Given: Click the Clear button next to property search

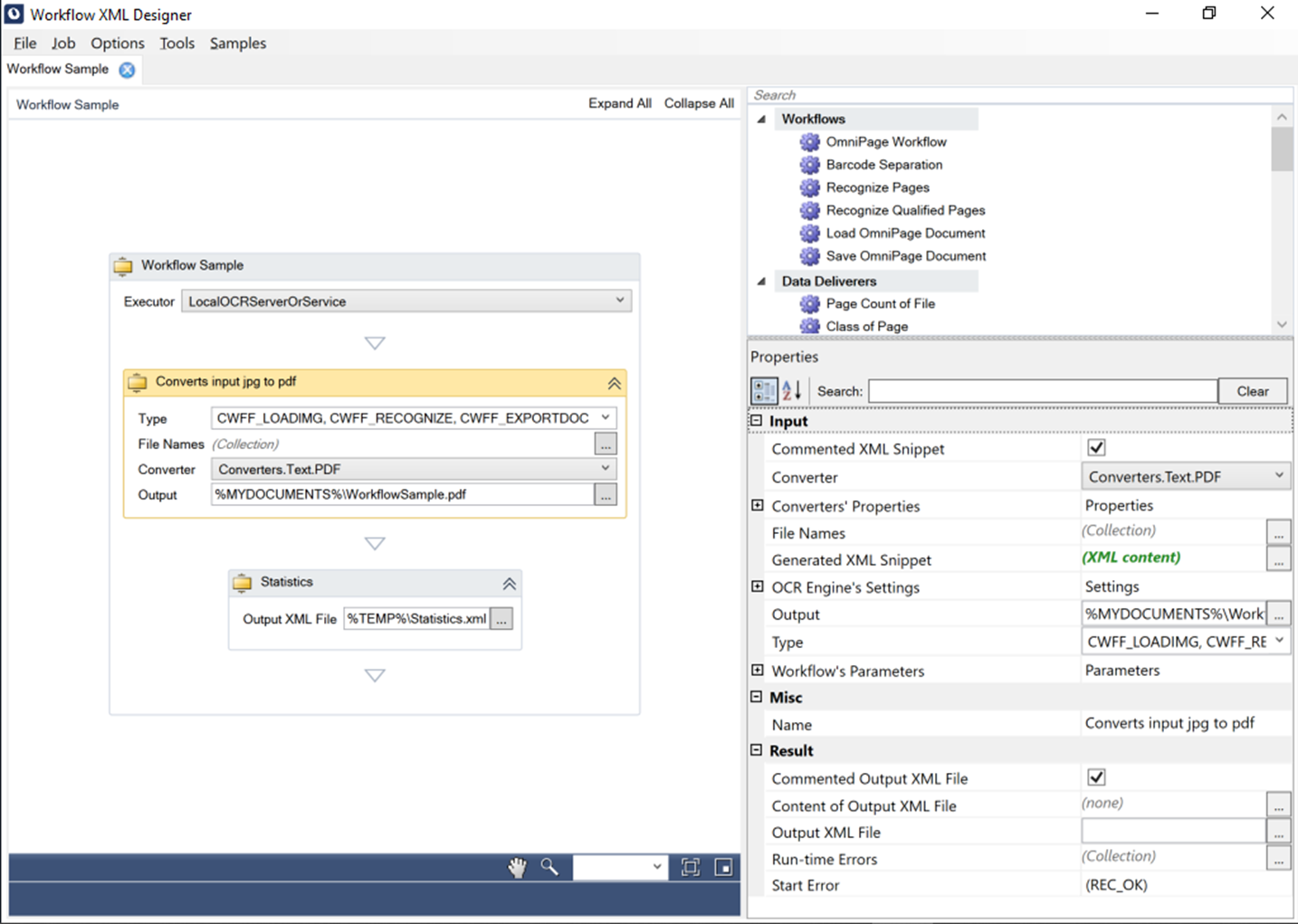Looking at the screenshot, I should coord(1253,390).
